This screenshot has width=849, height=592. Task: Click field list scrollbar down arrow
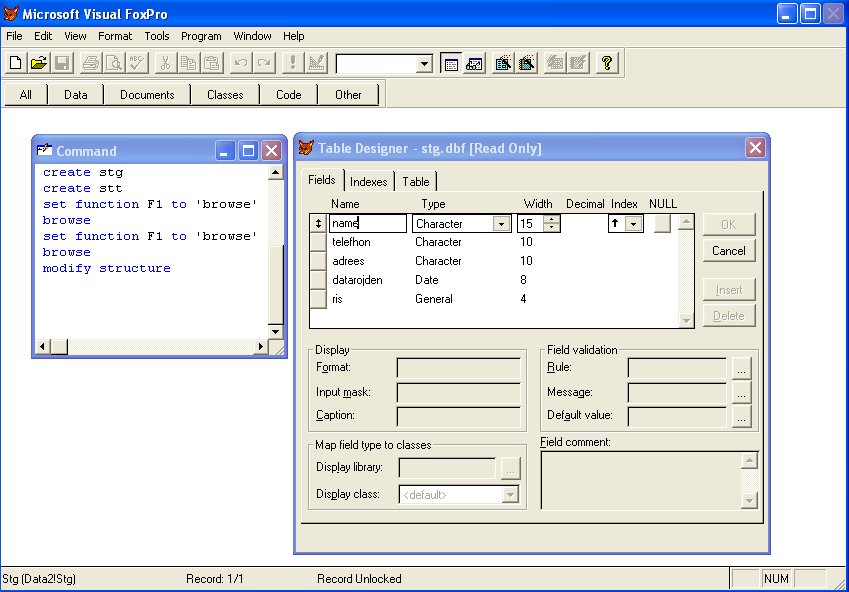click(686, 321)
